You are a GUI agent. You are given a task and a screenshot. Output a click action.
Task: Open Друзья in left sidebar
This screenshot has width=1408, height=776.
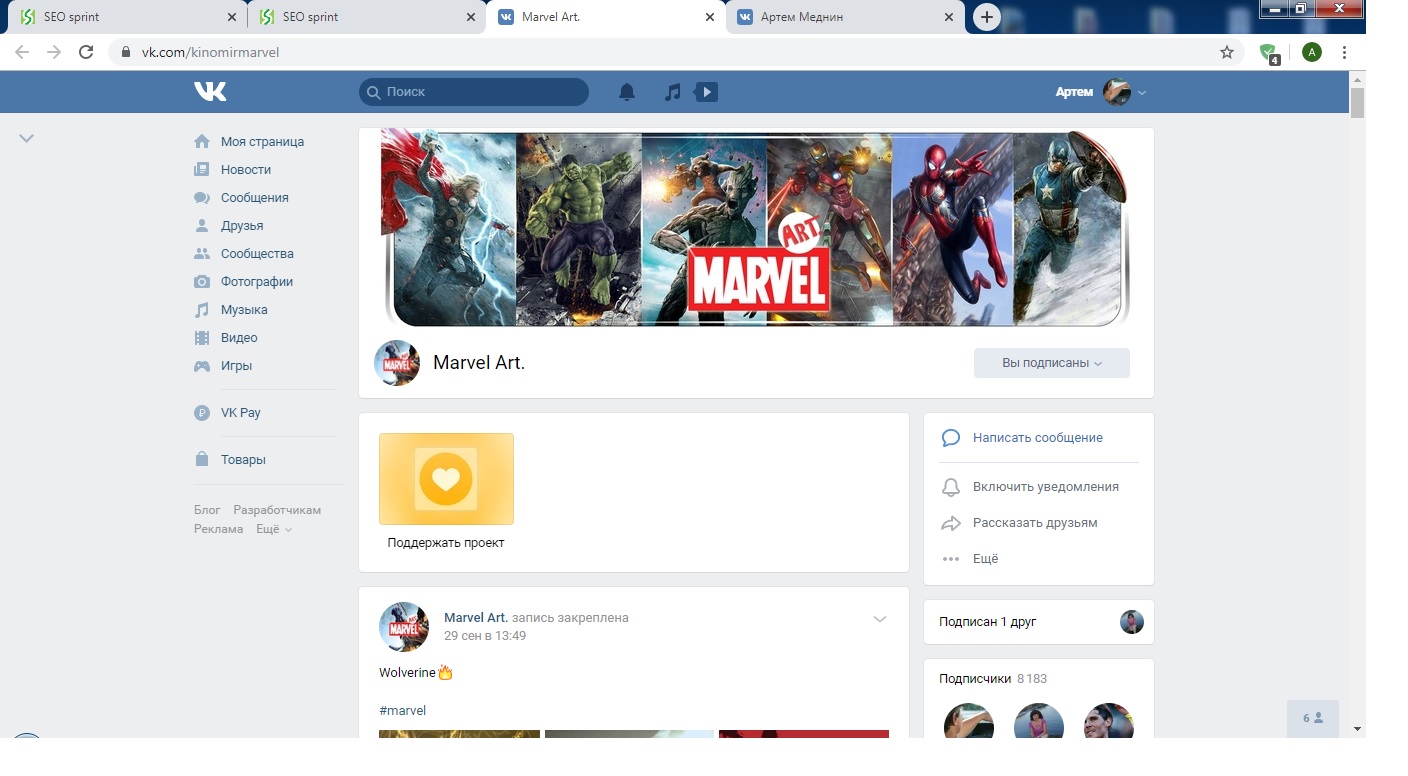[x=242, y=226]
